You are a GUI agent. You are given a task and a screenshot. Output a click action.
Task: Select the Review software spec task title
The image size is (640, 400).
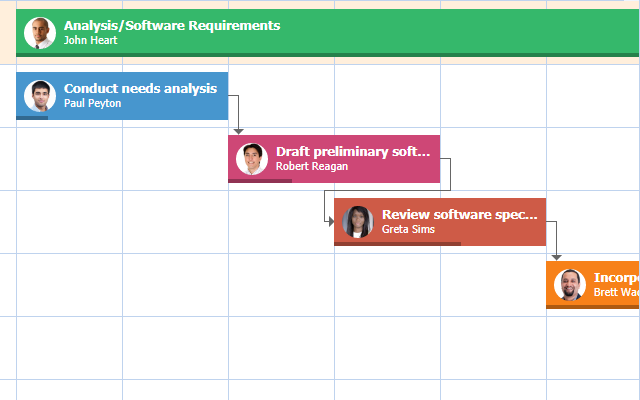455,214
